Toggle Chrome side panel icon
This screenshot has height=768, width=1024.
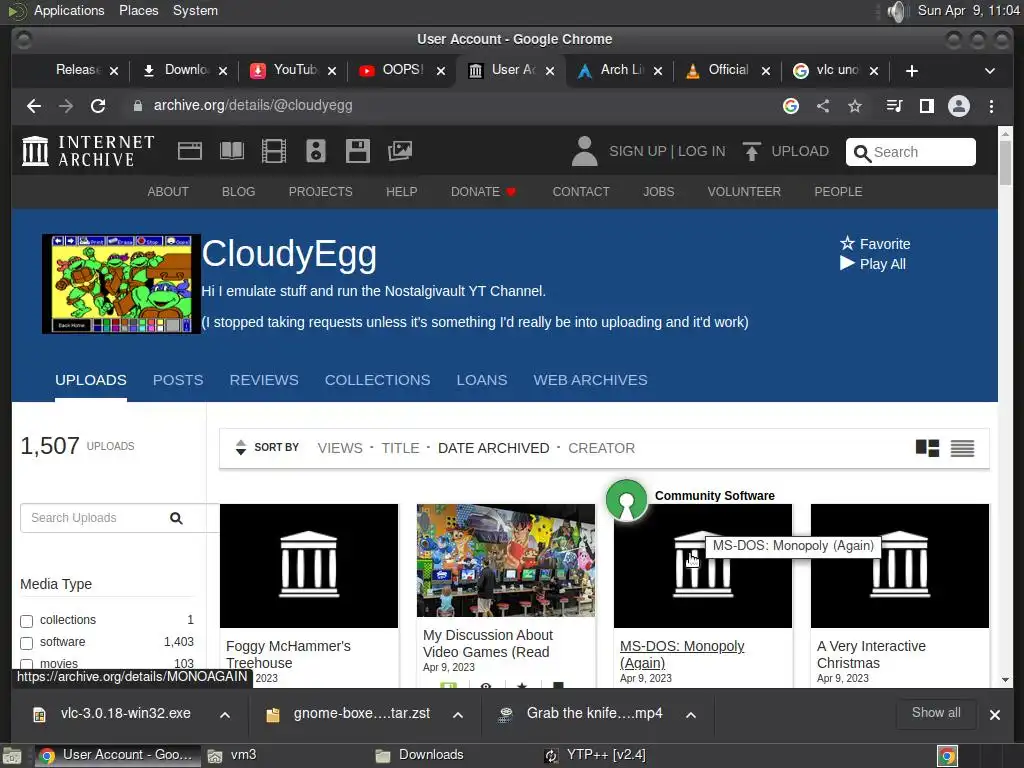click(x=927, y=106)
